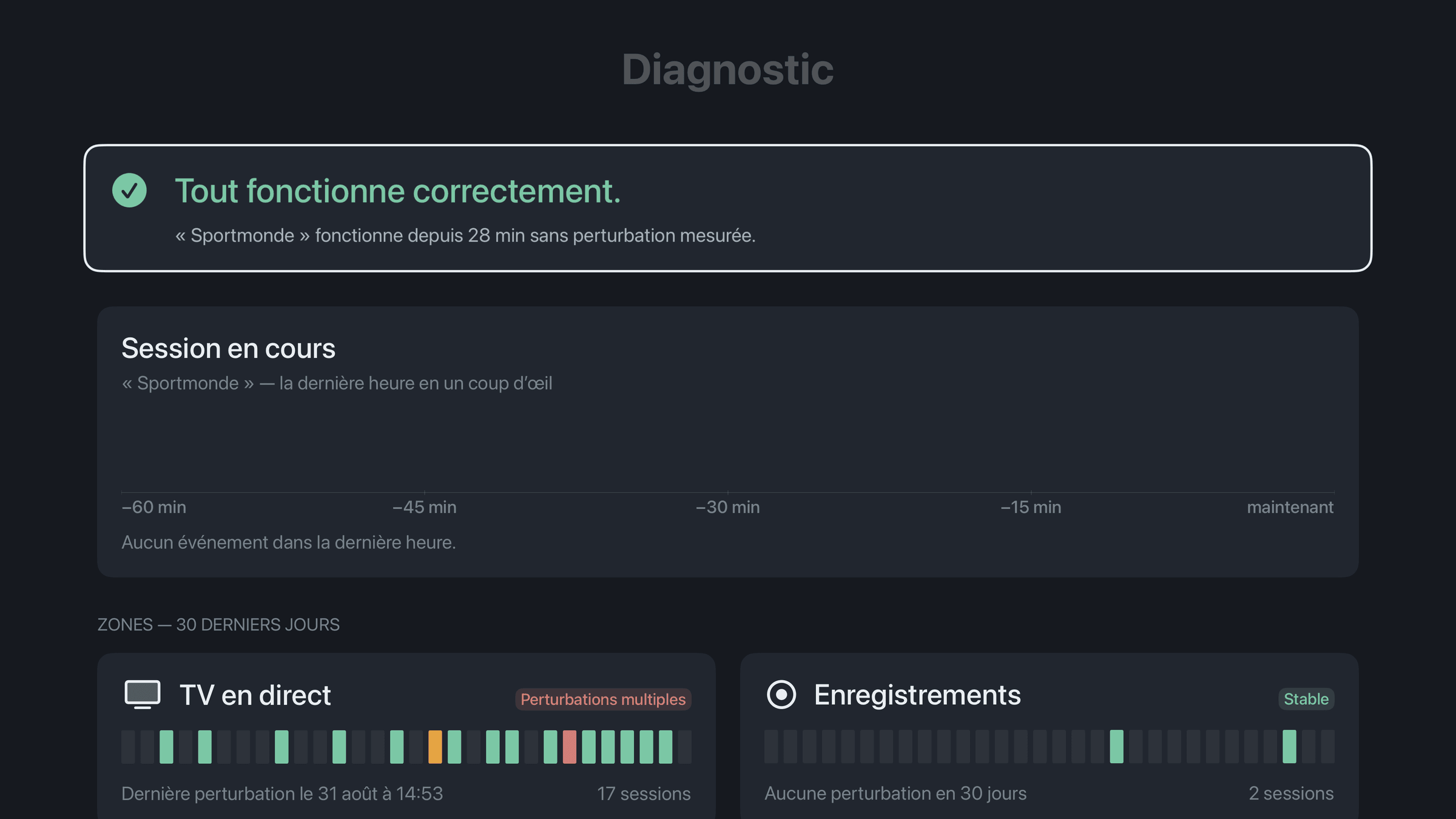The height and width of the screenshot is (819, 1456).
Task: Click 'Dernière perturbation le 31 août à 14:53'
Action: [282, 794]
